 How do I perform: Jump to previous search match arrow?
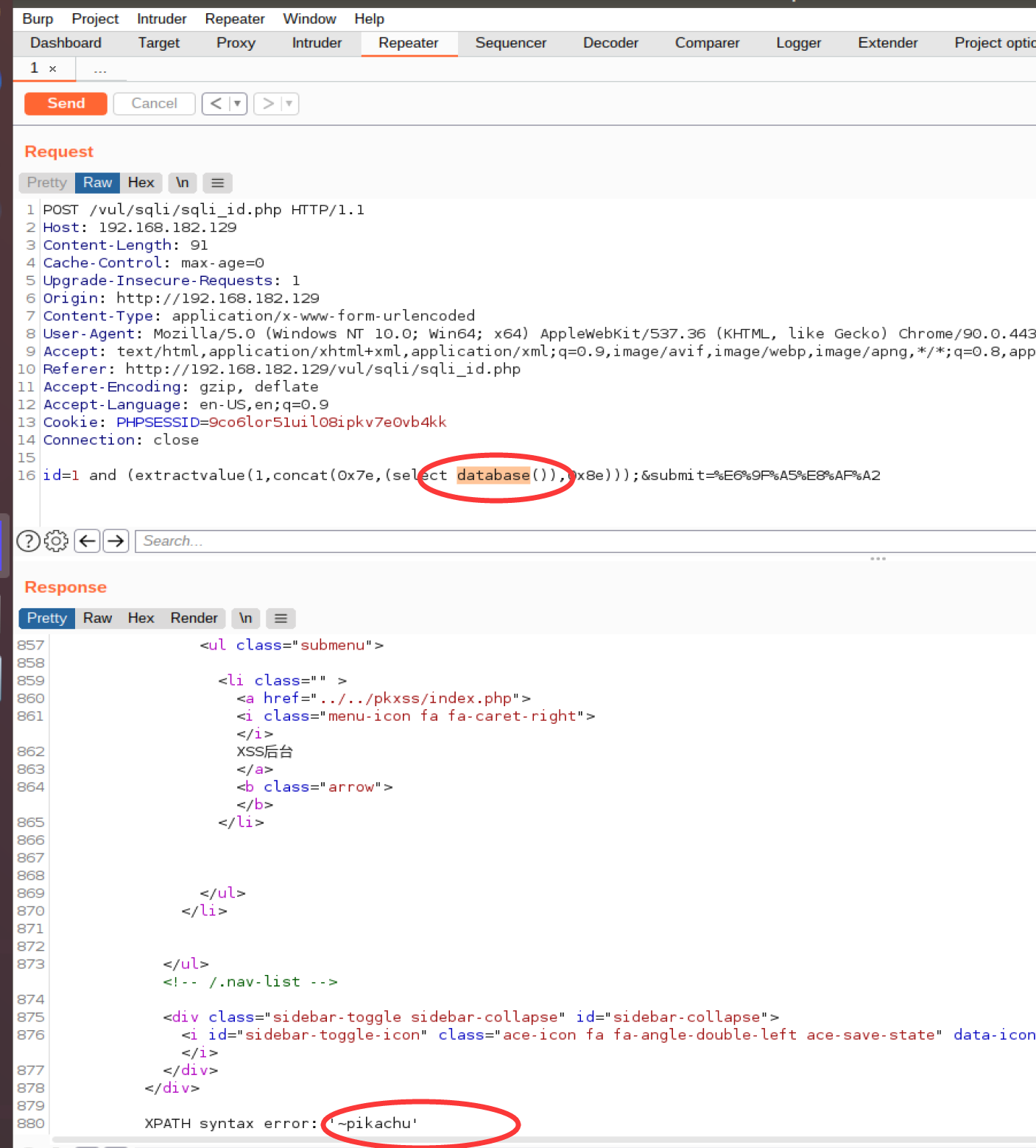[x=88, y=541]
